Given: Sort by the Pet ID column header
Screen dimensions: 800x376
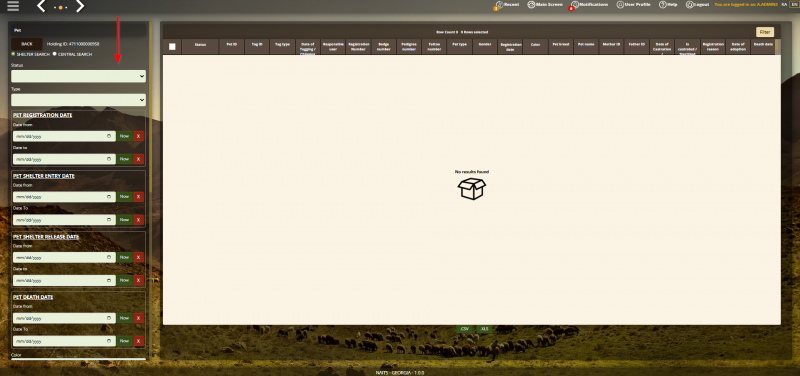Looking at the screenshot, I should pos(232,46).
